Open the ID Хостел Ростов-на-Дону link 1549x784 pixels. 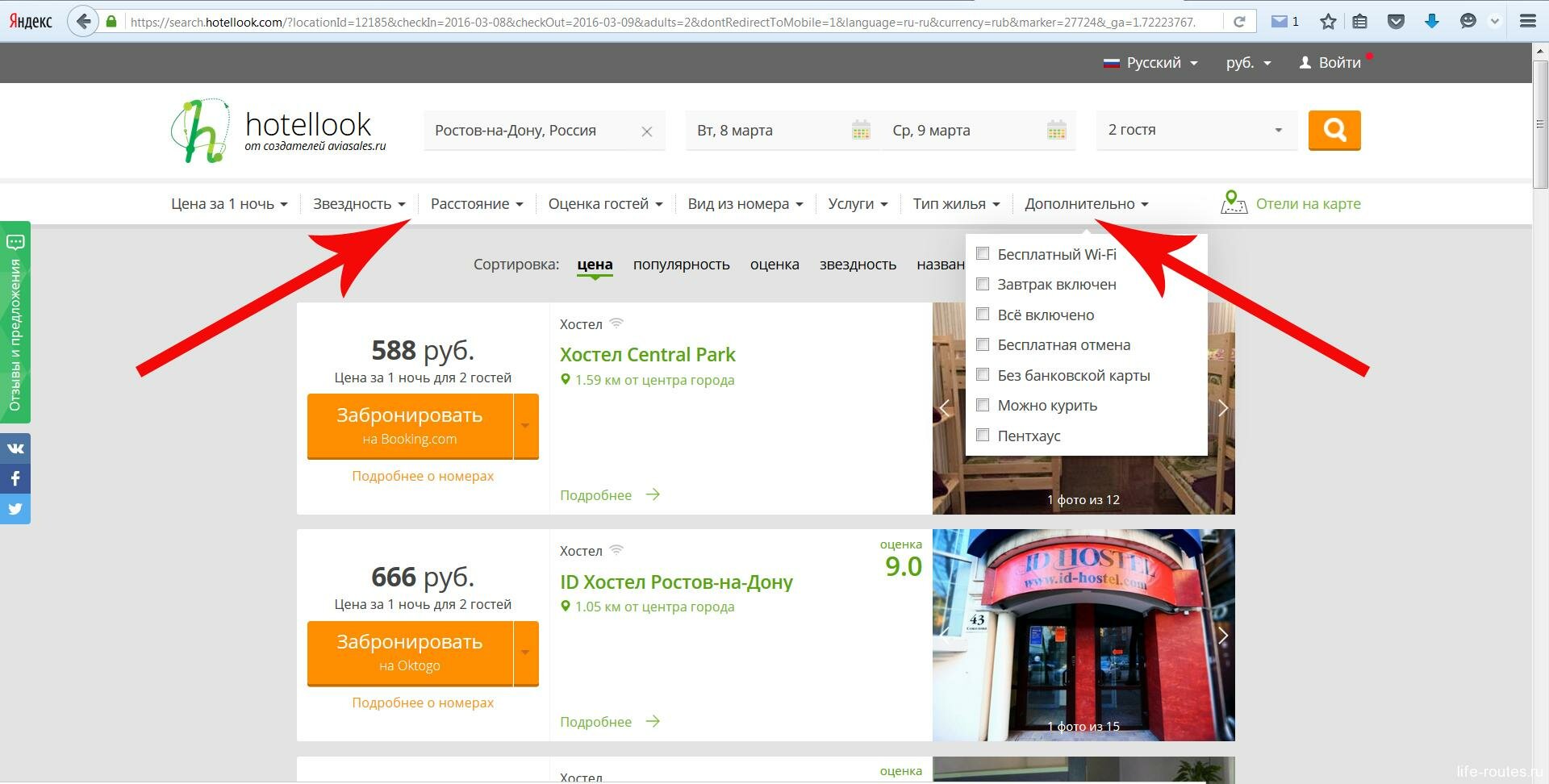coord(676,582)
